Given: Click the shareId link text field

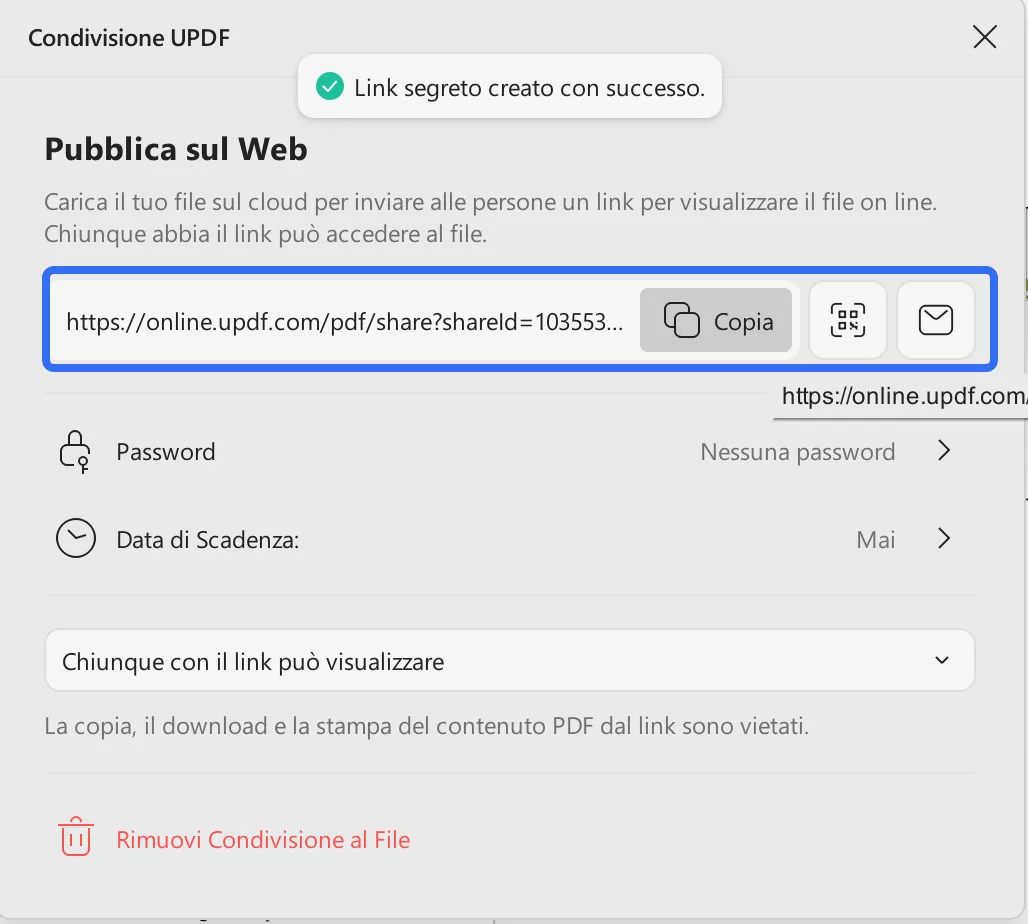Looking at the screenshot, I should (345, 320).
